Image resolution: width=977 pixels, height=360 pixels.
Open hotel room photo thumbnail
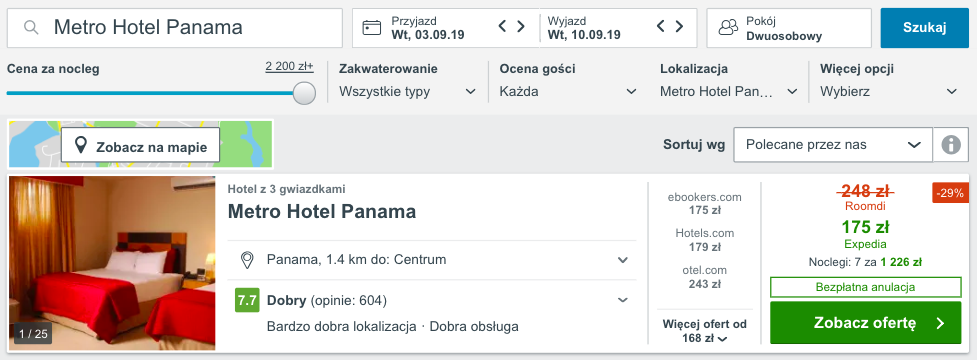pyautogui.click(x=112, y=263)
